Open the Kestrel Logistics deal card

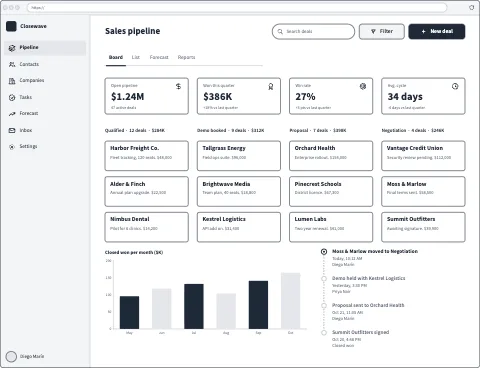tap(239, 227)
